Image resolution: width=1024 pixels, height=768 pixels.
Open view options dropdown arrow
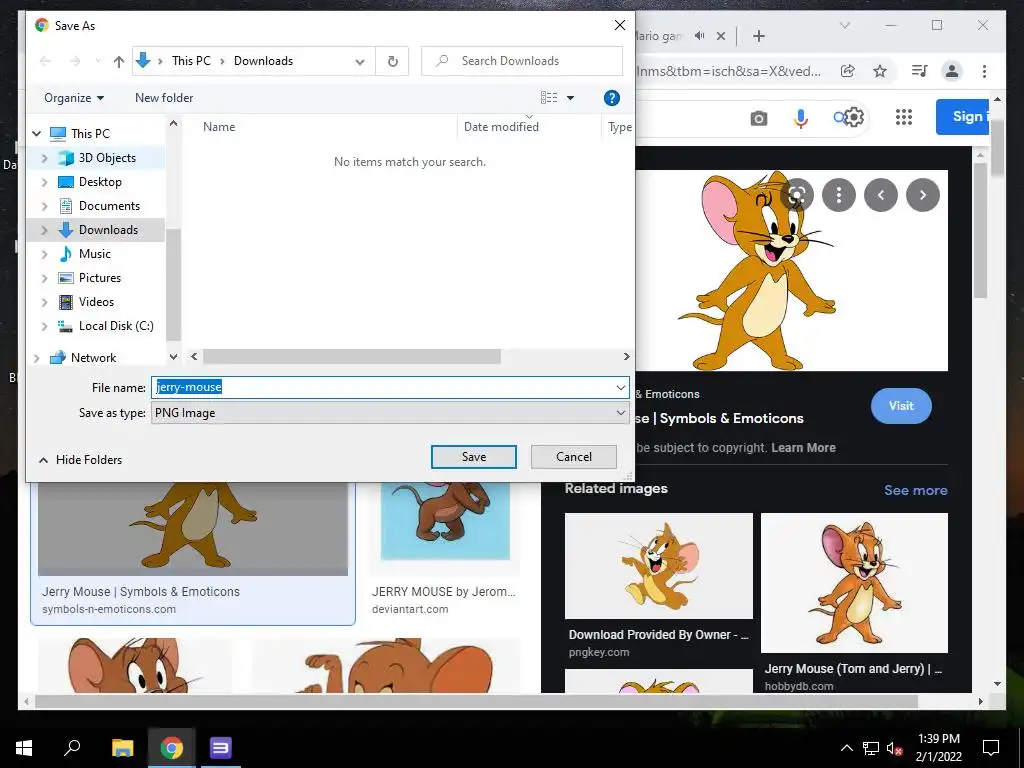pos(570,98)
